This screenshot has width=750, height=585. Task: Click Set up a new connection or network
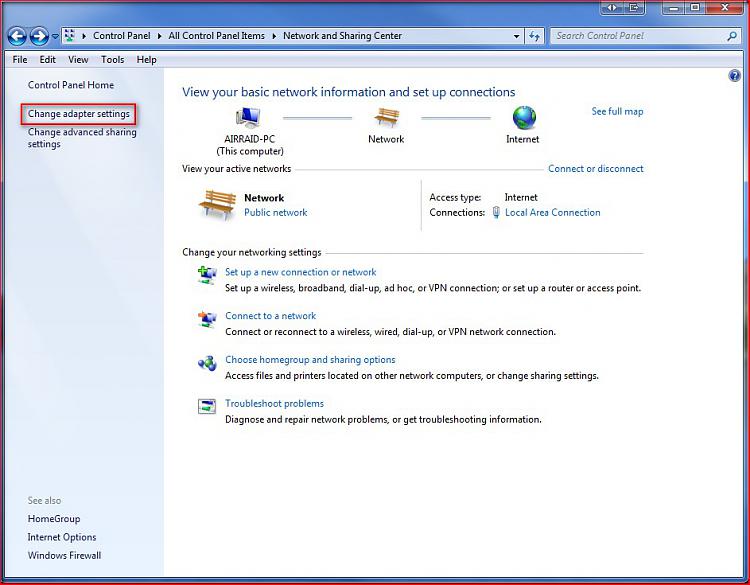[300, 272]
